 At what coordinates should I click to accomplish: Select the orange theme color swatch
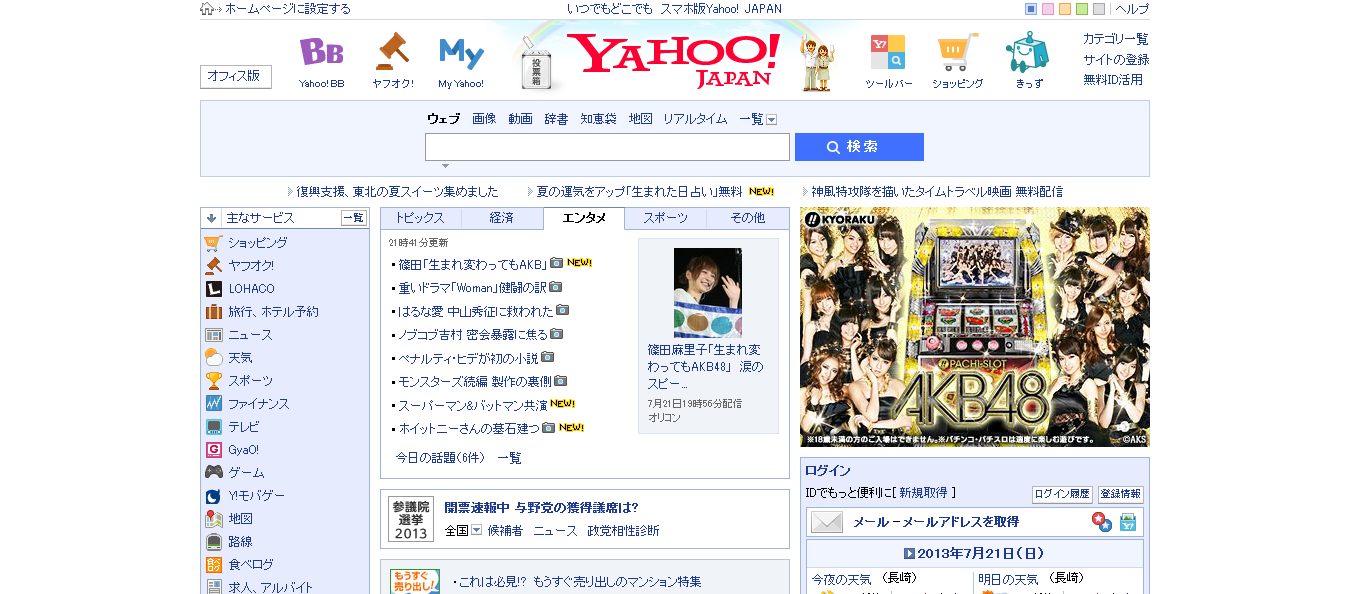[x=1065, y=9]
